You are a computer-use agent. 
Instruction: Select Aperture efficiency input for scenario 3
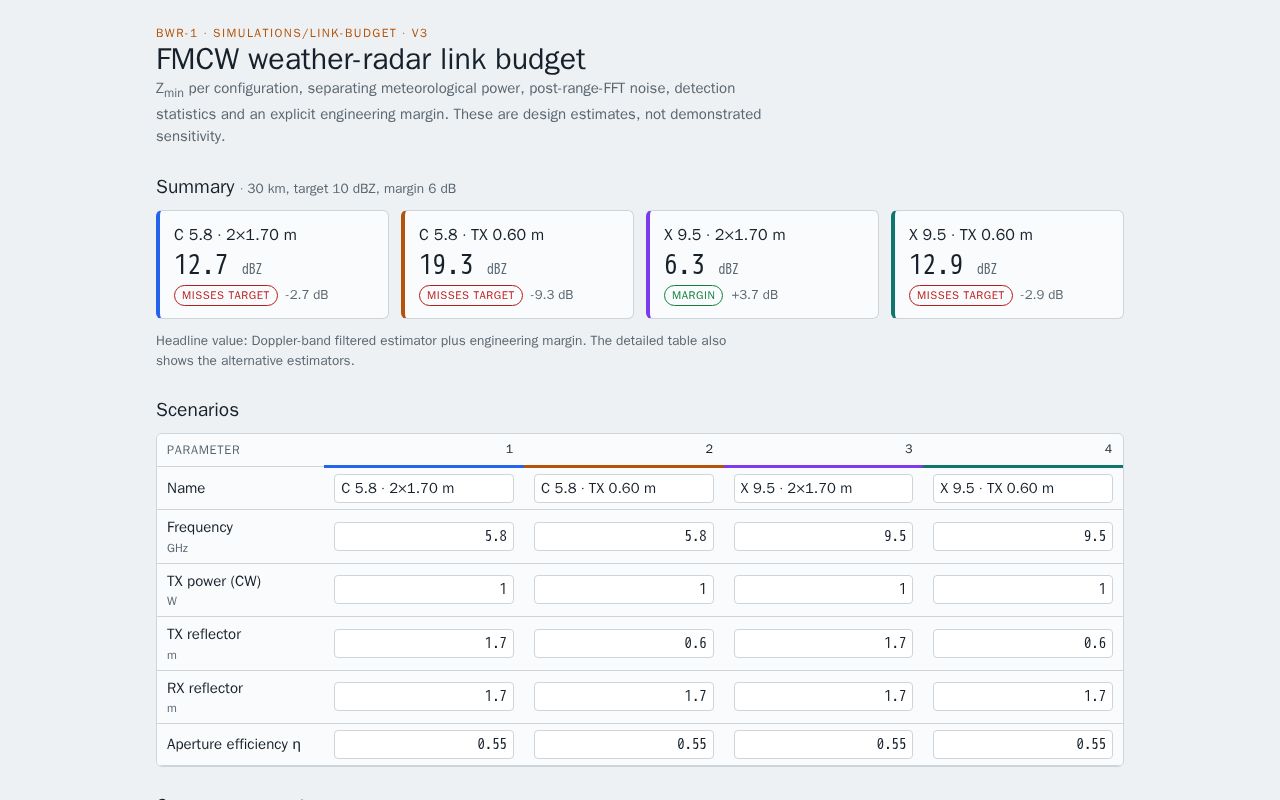click(823, 744)
